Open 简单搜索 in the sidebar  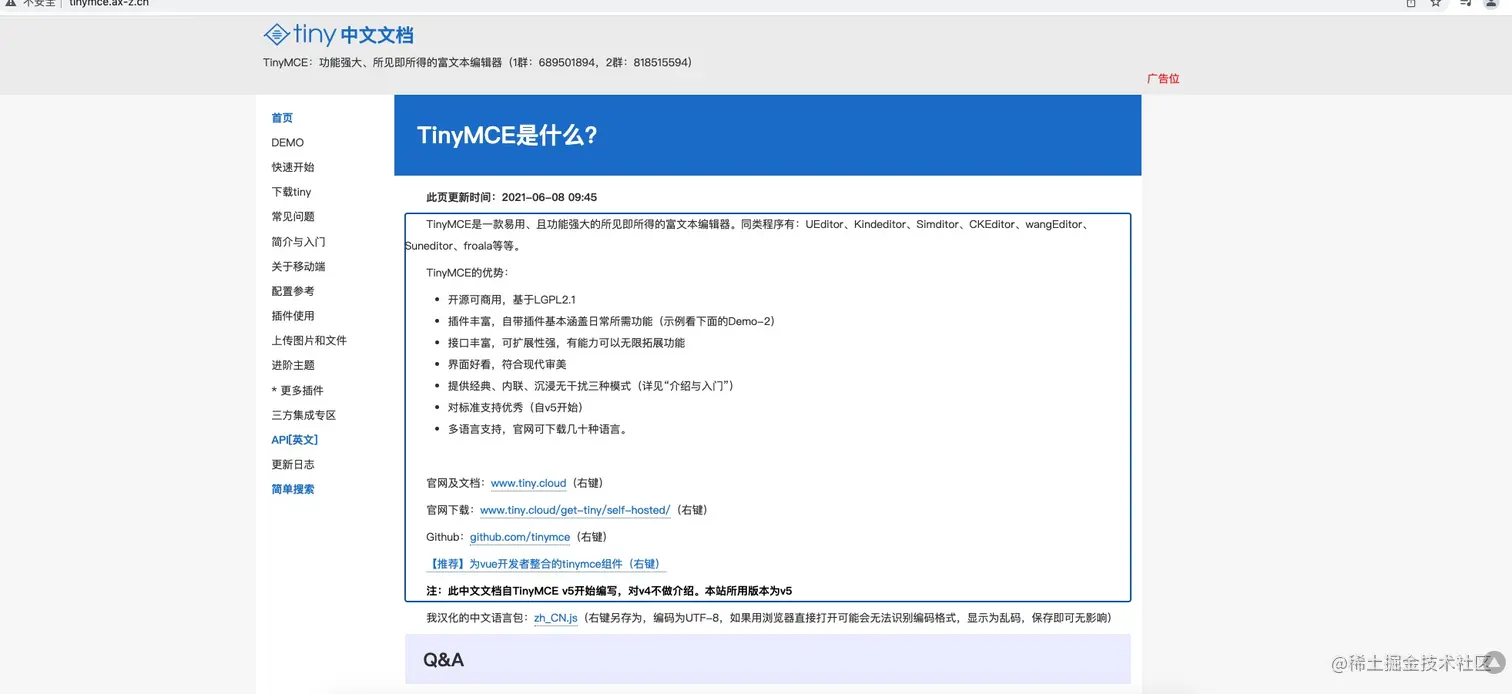point(293,490)
